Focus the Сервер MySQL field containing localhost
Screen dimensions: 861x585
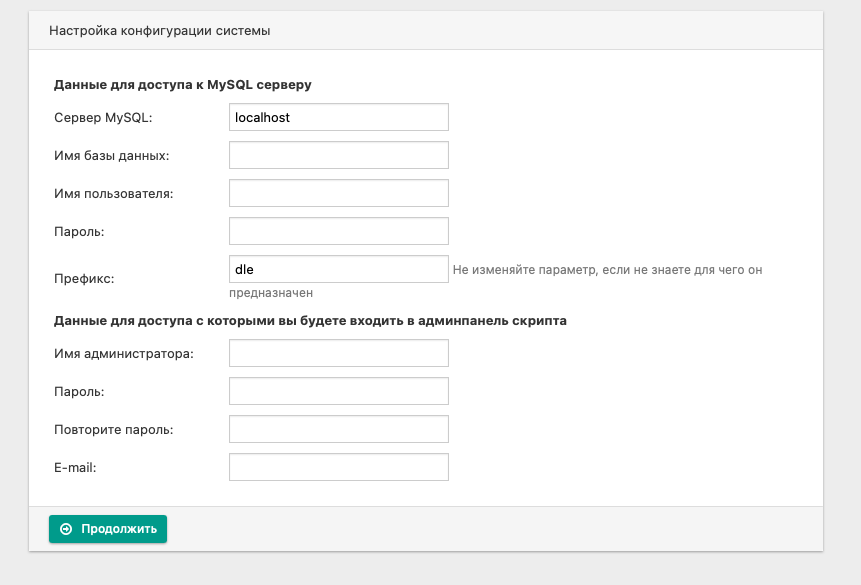click(339, 117)
